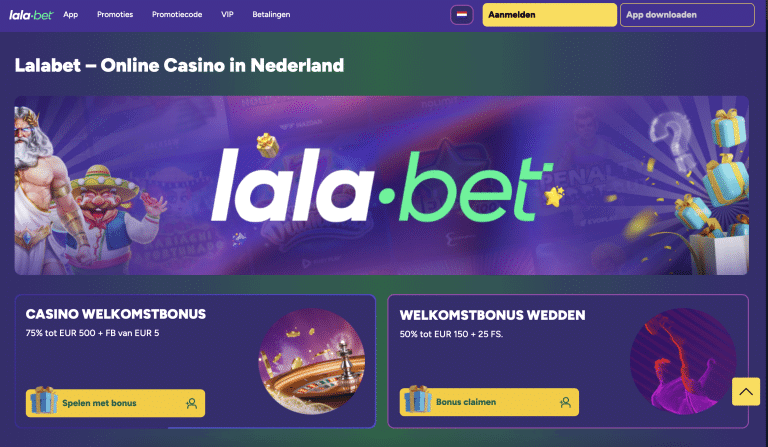Viewport: 768px width, 447px height.
Task: Click the user icon on Spelen met bonus
Action: pos(192,403)
